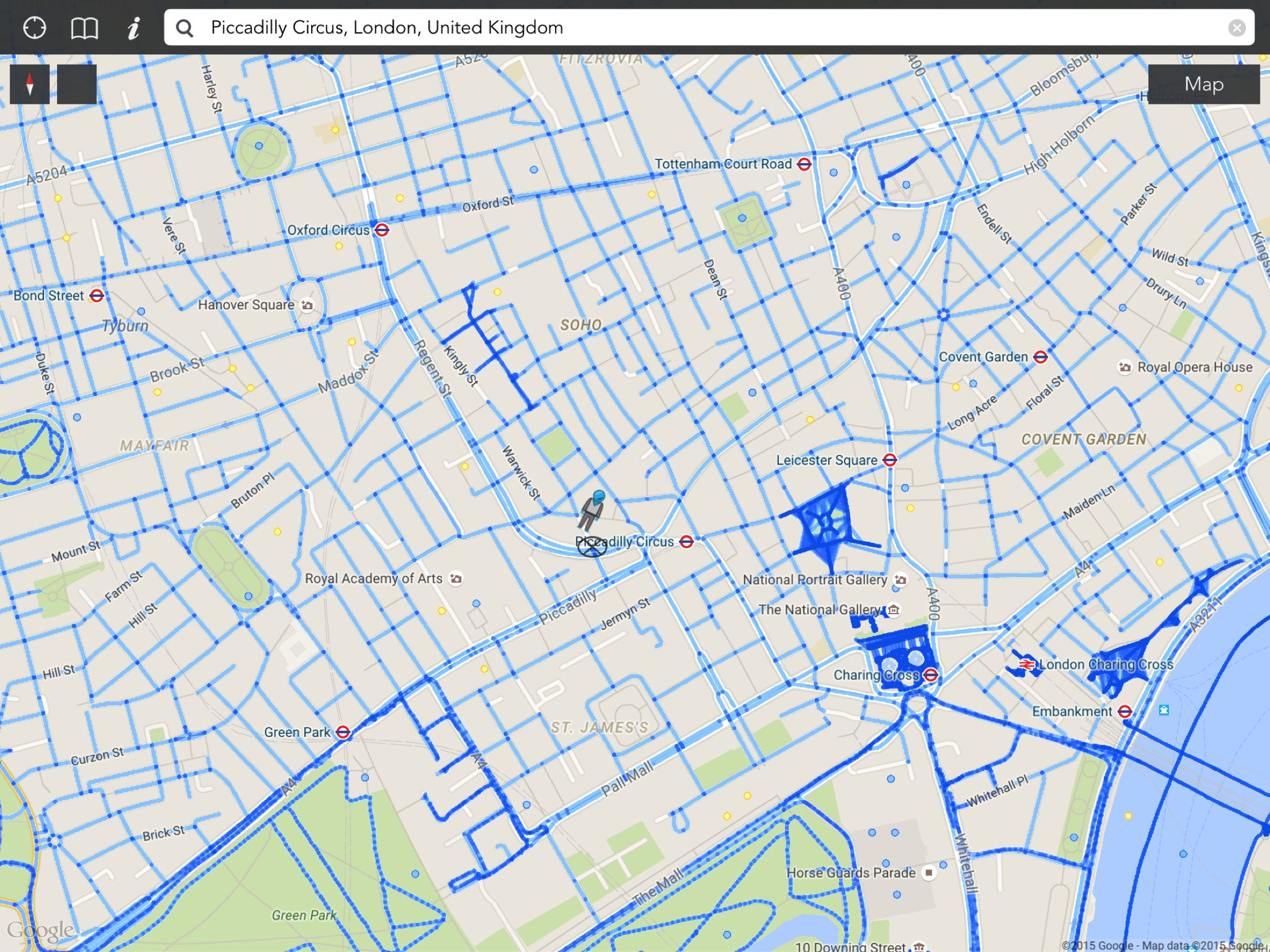This screenshot has height=952, width=1270.
Task: Clear the search field text
Action: pyautogui.click(x=1236, y=27)
